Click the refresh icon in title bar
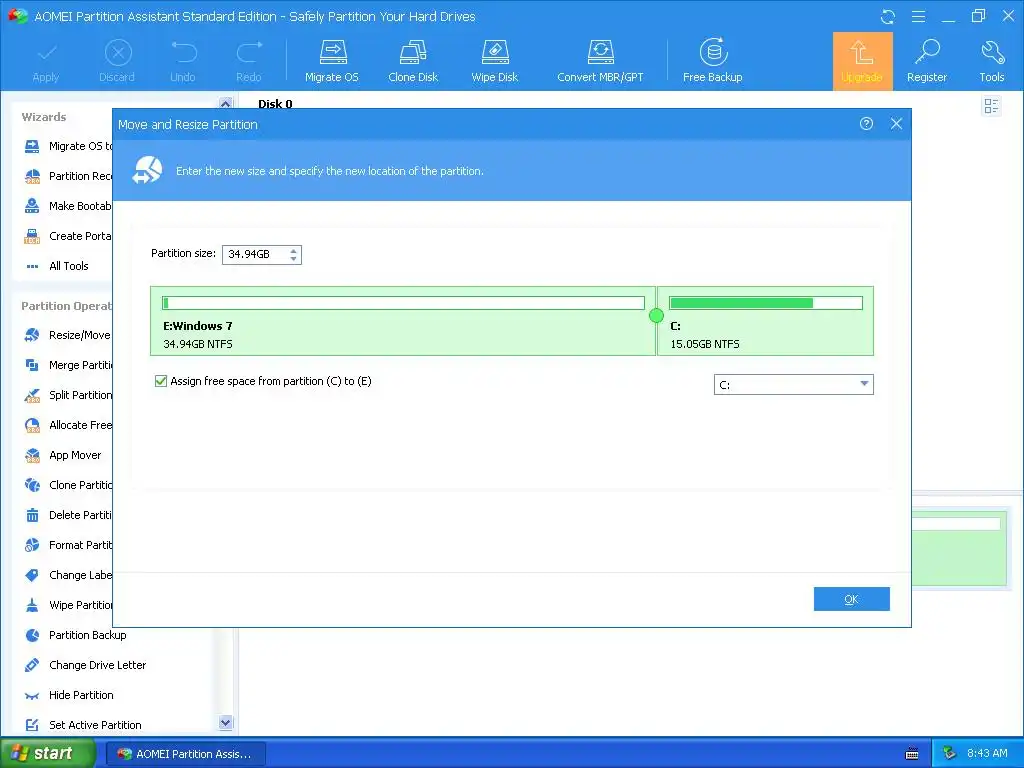 click(888, 16)
